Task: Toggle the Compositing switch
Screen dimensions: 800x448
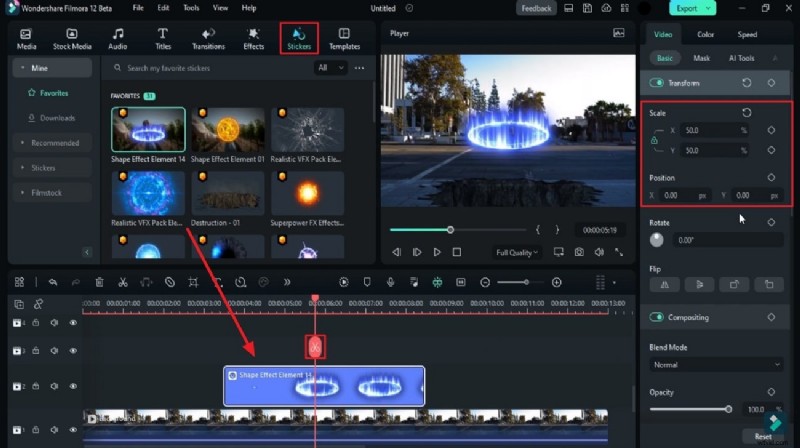Action: 656,317
